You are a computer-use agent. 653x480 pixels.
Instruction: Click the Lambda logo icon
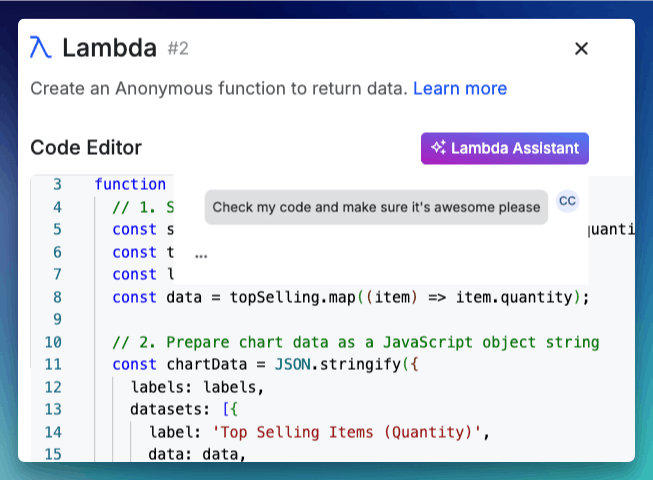(41, 47)
